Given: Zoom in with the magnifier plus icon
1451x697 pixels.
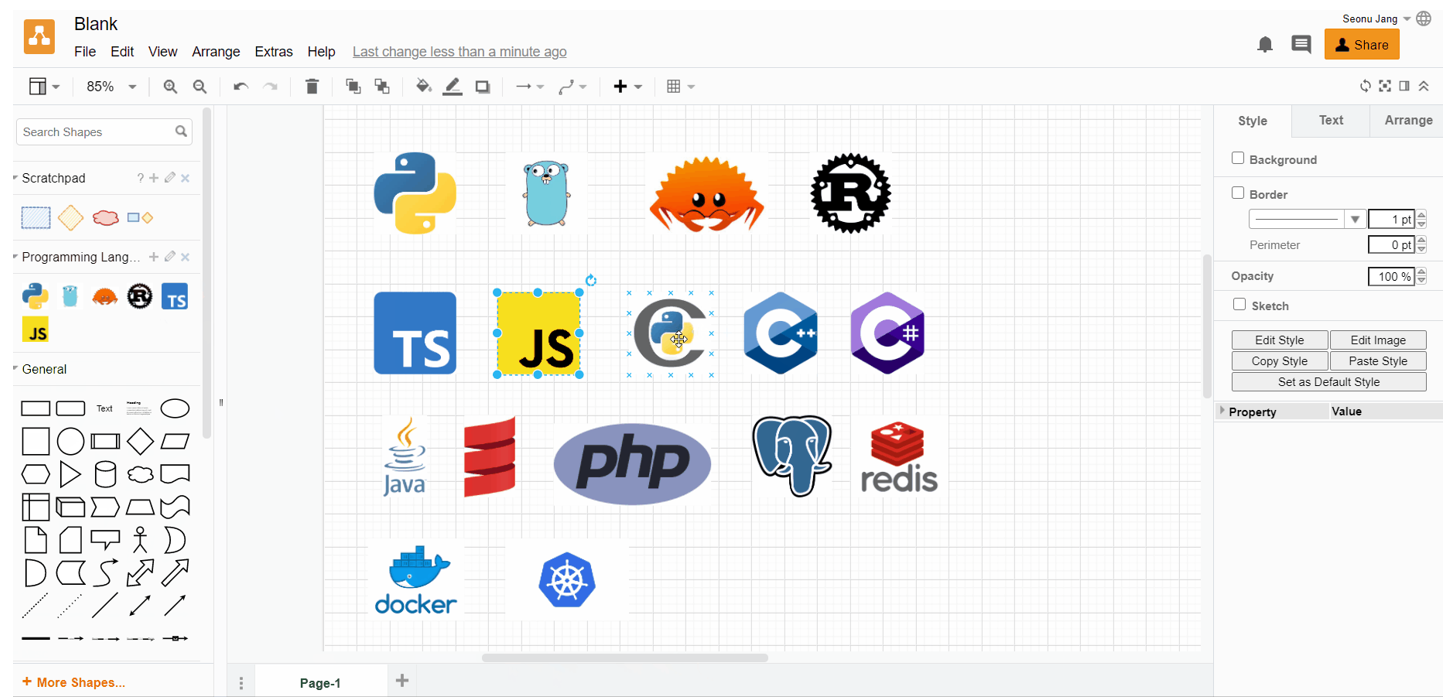Looking at the screenshot, I should click(170, 87).
